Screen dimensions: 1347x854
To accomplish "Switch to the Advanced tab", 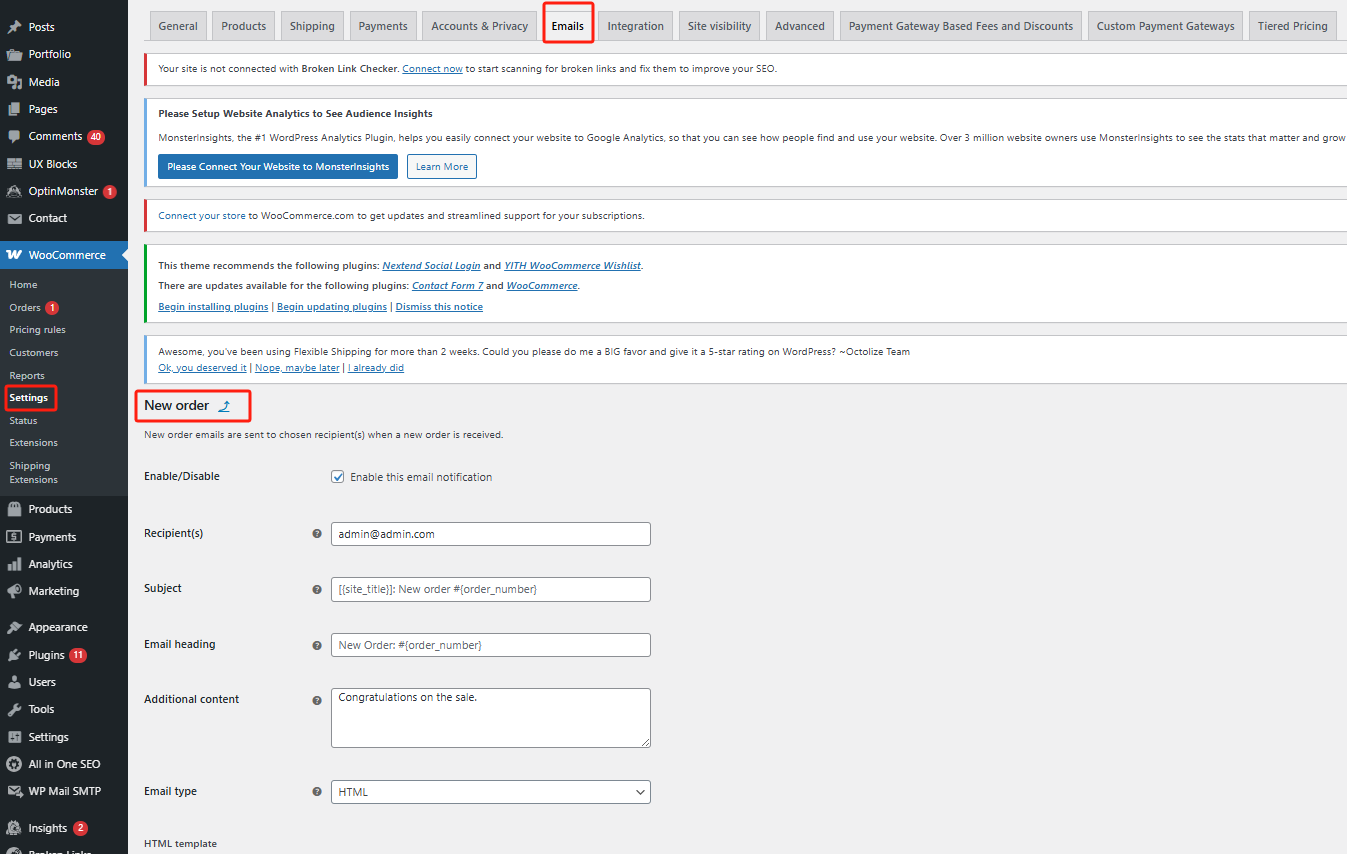I will coord(800,26).
